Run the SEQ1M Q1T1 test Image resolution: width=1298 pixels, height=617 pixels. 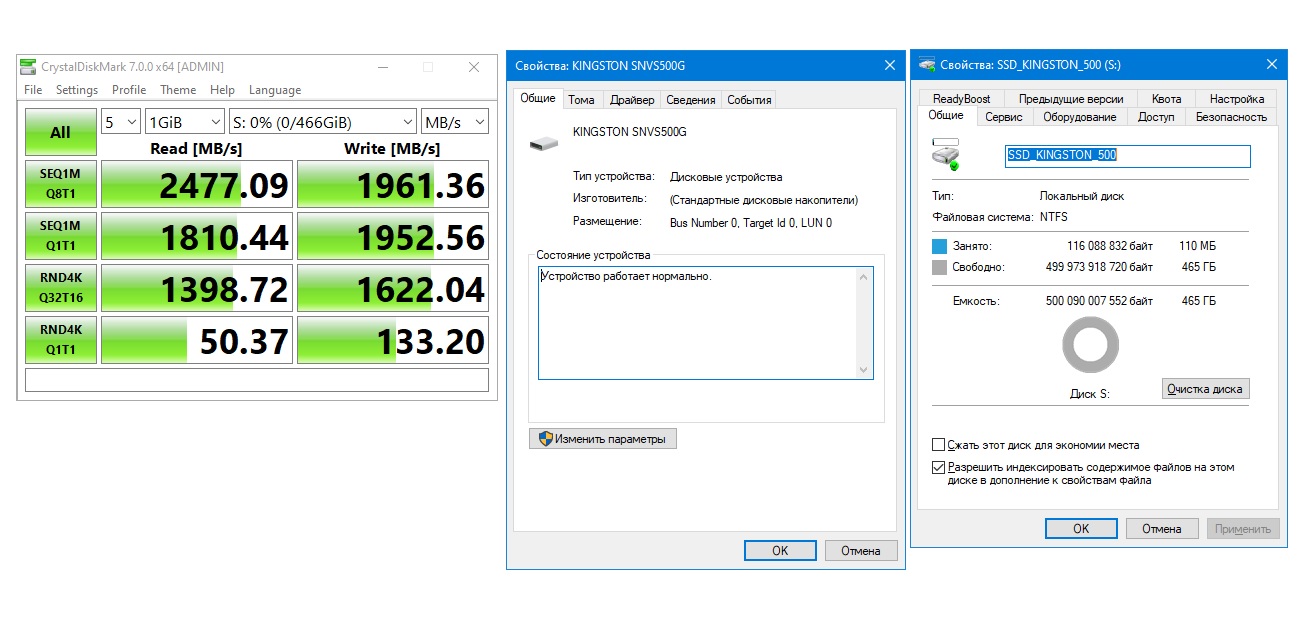61,236
